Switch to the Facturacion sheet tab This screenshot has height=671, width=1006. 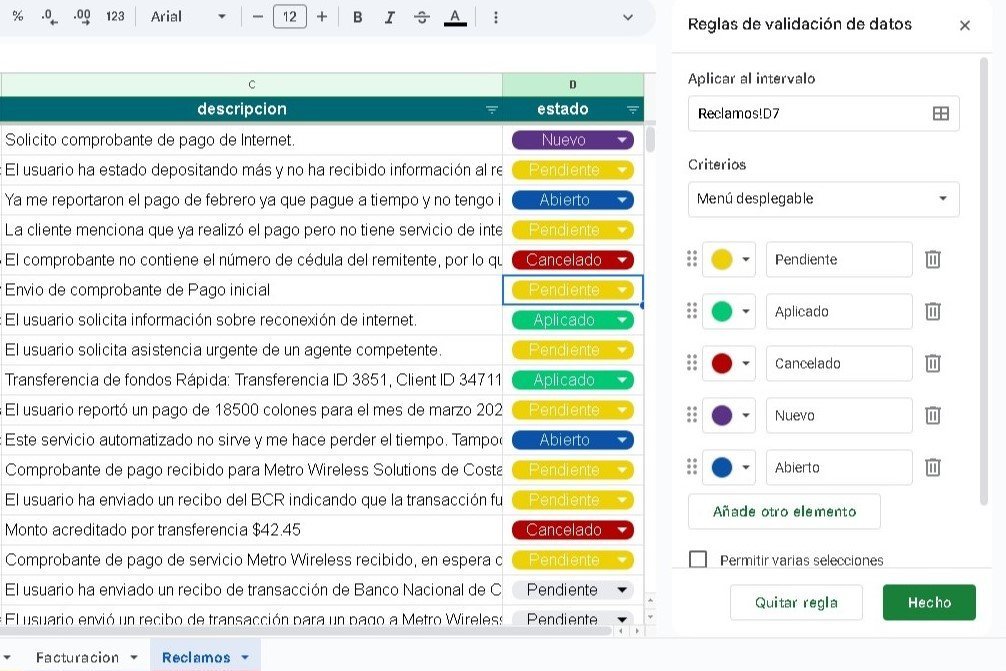pos(84,657)
